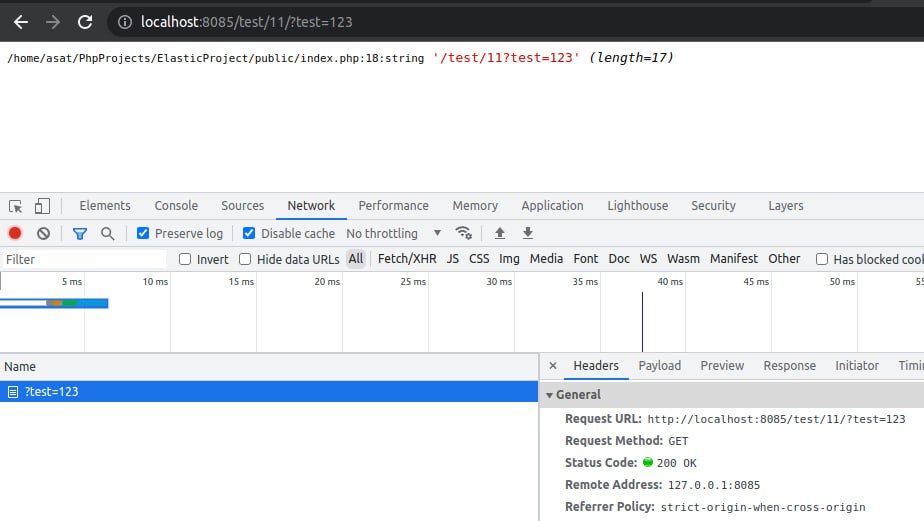Switch to Application tab
This screenshot has width=924, height=521.
(x=552, y=206)
